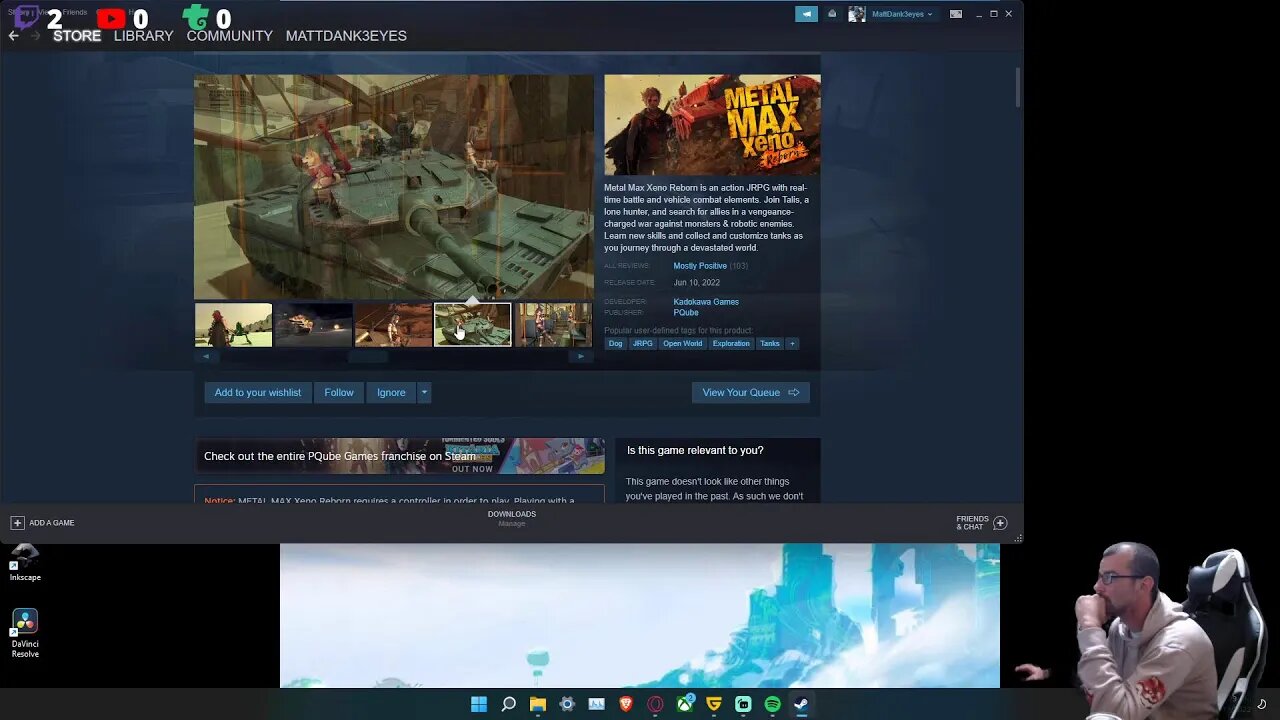Open the Ignore options dropdown arrow
This screenshot has width=1280, height=720.
[x=424, y=392]
